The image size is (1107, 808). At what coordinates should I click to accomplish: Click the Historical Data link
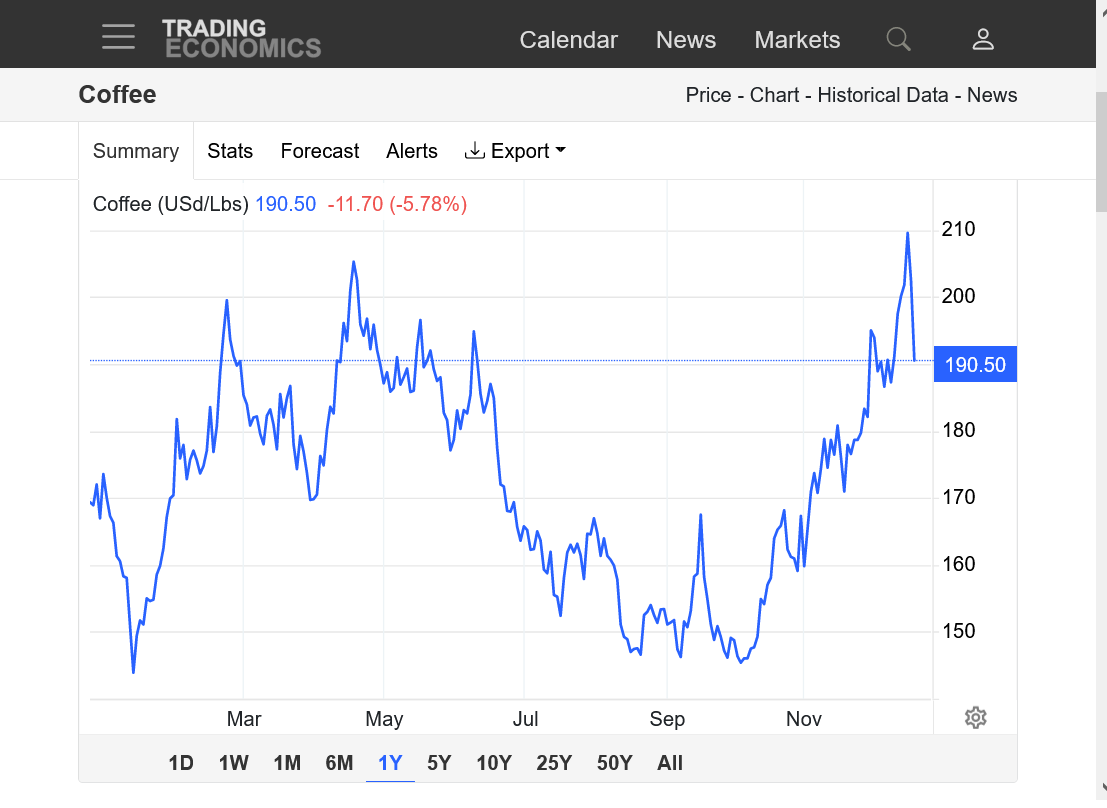click(882, 95)
